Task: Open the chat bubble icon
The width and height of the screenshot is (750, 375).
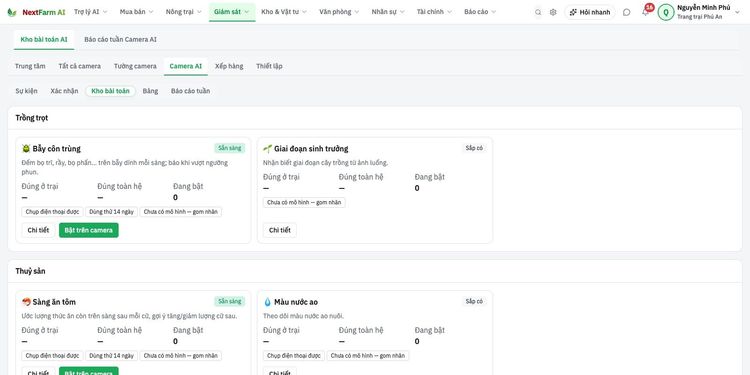Action: pyautogui.click(x=627, y=12)
